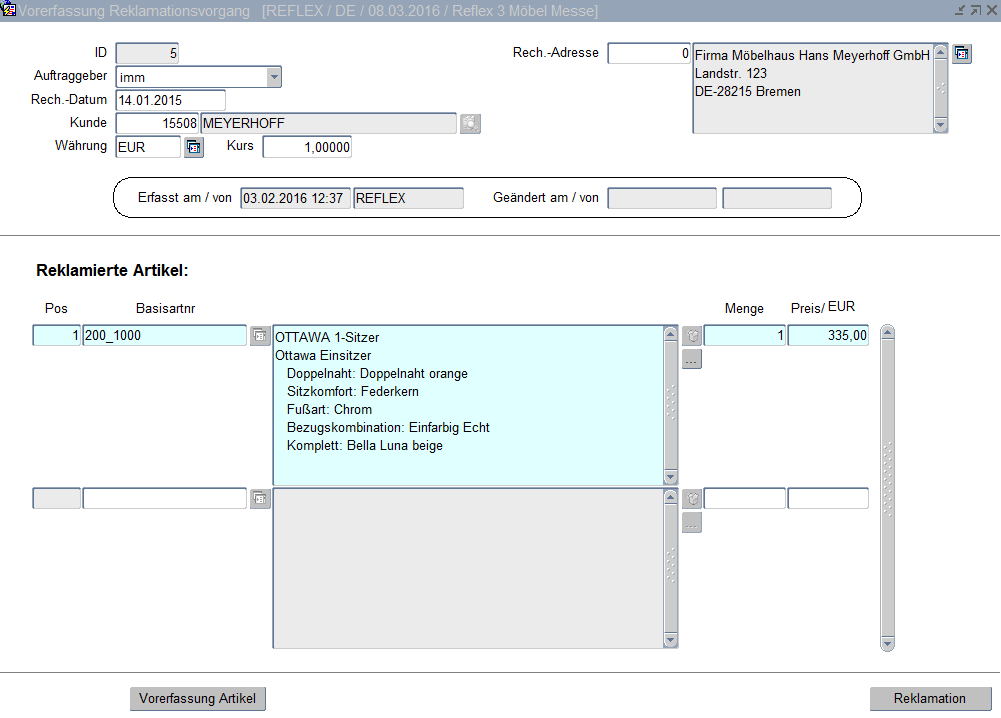Click the Reklamation button

(x=930, y=699)
